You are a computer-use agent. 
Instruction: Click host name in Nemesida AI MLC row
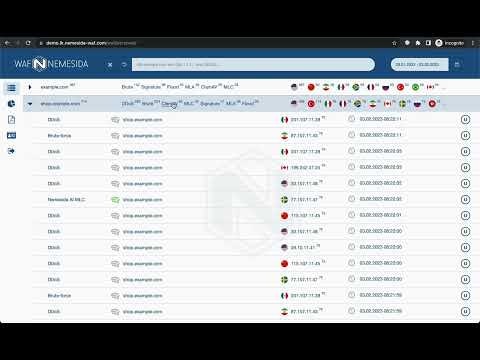[142, 200]
